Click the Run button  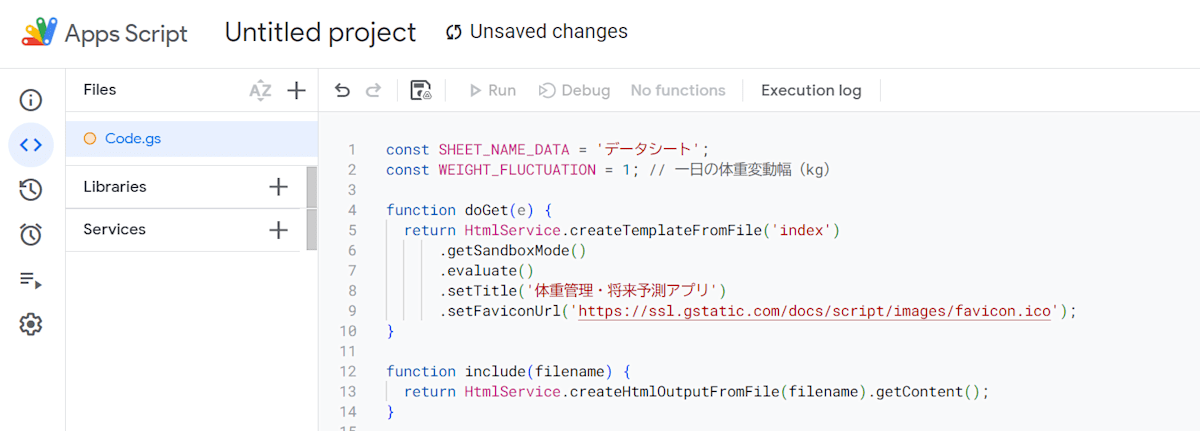point(493,91)
